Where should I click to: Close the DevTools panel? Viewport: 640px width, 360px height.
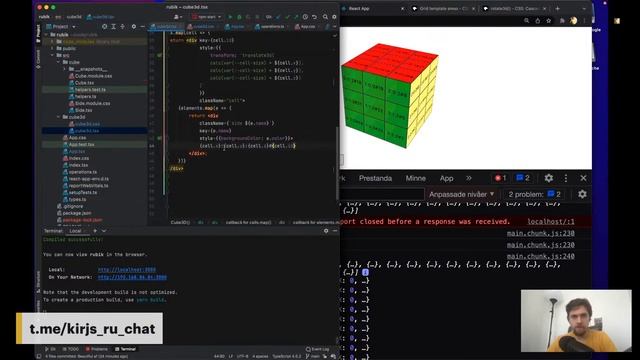pos(583,178)
